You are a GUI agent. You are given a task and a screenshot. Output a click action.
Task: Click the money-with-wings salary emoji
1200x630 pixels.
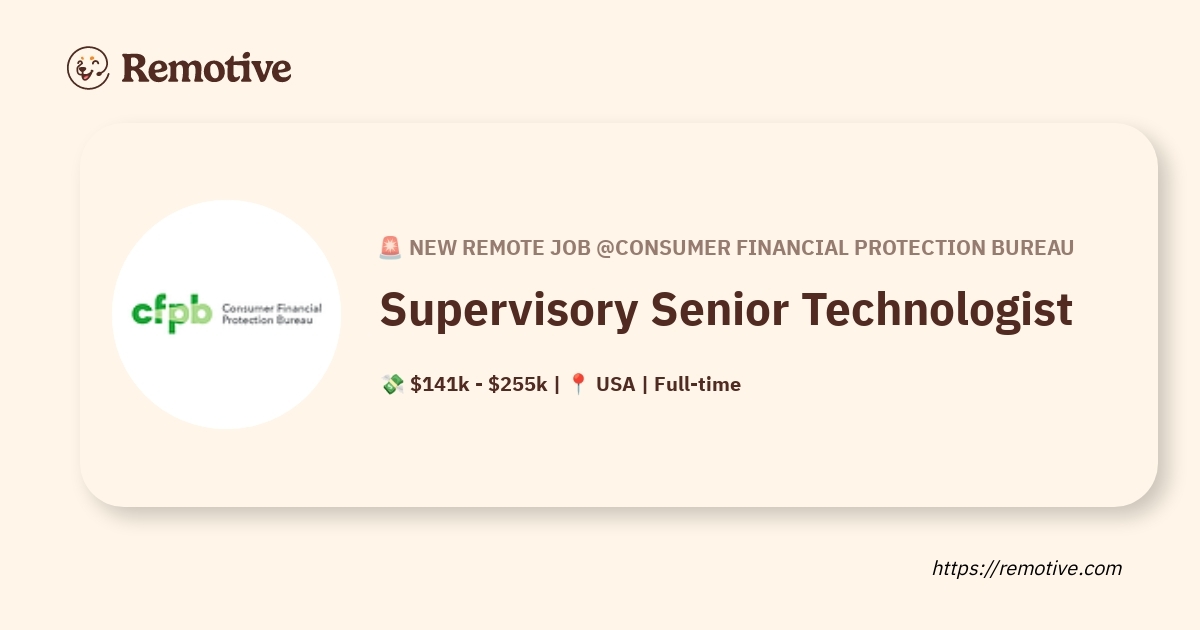(392, 384)
